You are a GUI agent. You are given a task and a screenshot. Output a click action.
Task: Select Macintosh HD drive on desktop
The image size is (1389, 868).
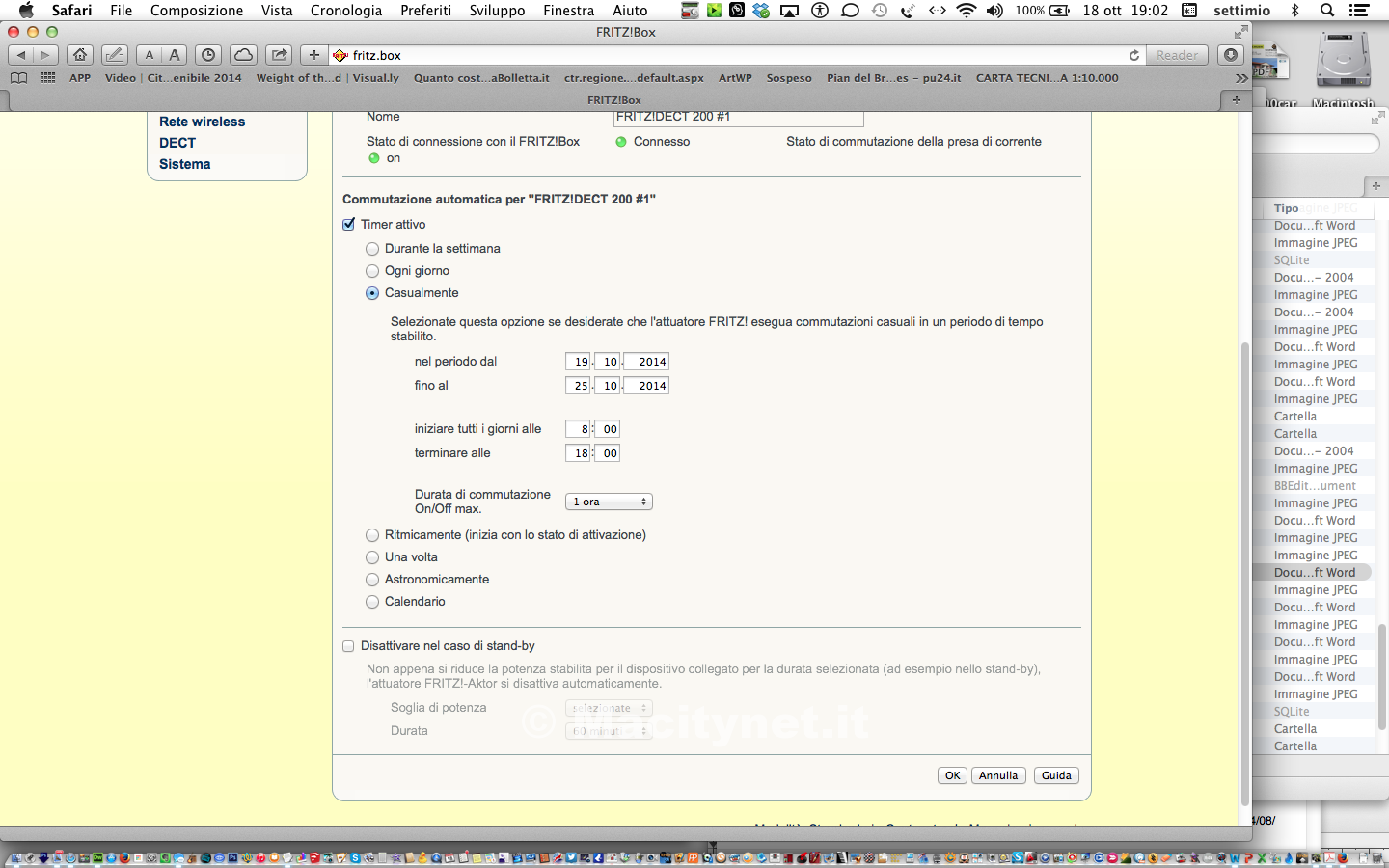click(1343, 71)
